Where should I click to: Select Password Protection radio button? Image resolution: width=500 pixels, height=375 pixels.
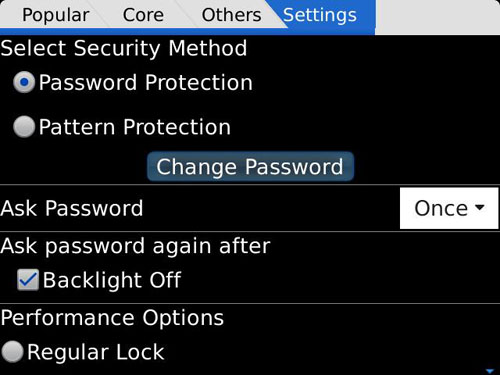click(24, 82)
